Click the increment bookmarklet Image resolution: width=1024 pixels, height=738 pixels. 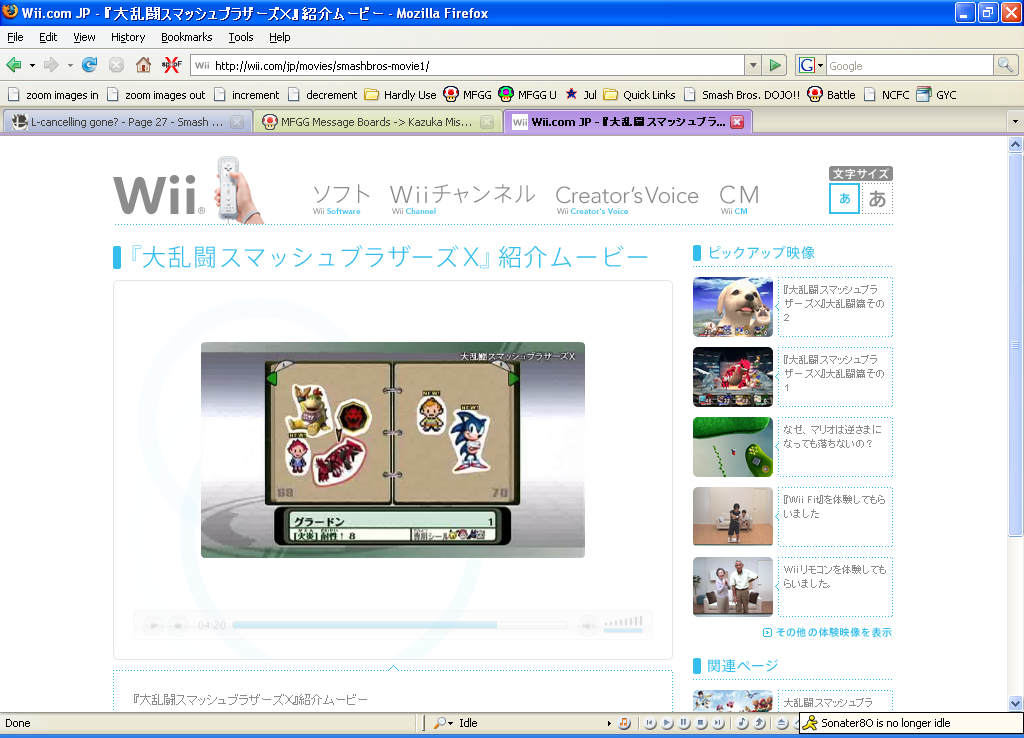(x=246, y=95)
